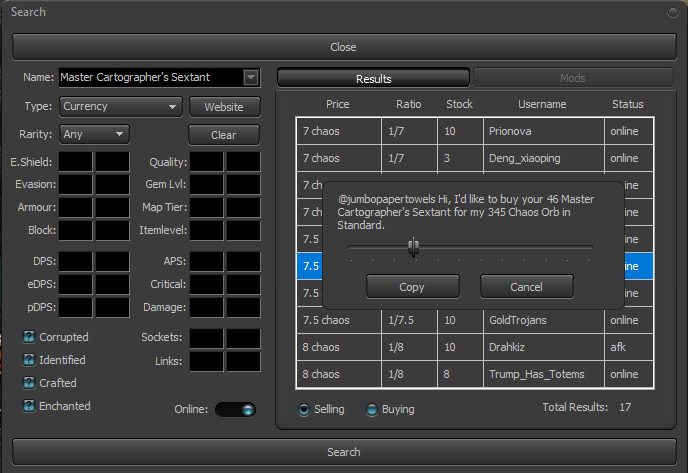This screenshot has height=473, width=688.
Task: Open the Rarity Any dropdown
Action: point(94,134)
